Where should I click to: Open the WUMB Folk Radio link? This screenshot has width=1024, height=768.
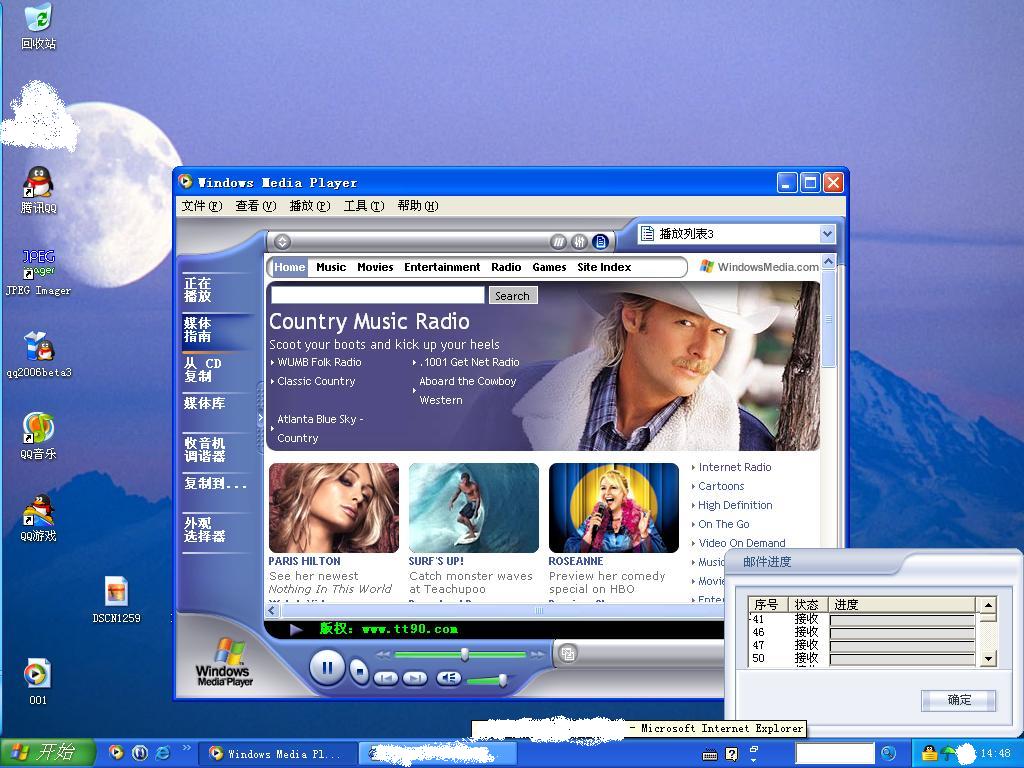coord(319,362)
